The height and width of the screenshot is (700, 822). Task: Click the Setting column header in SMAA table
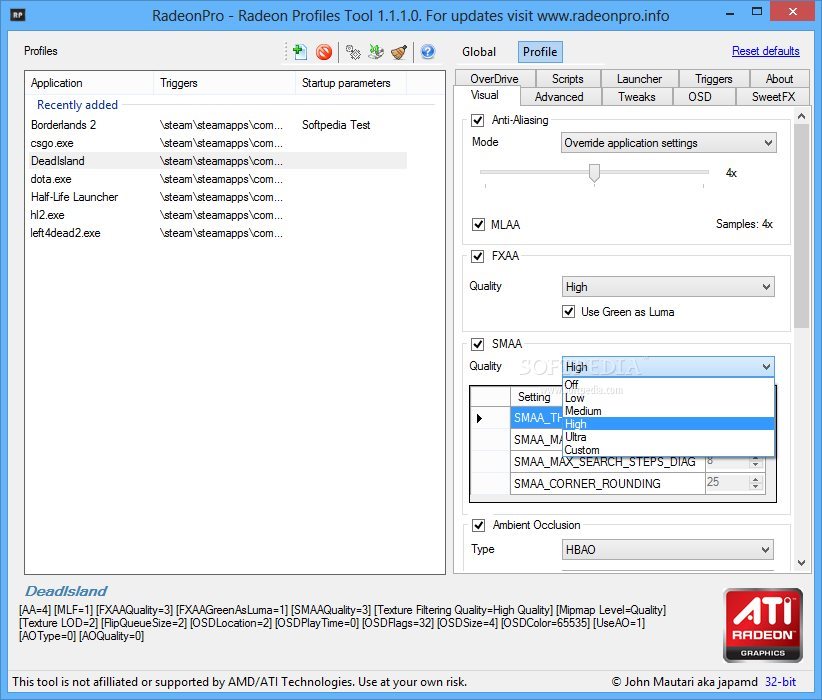coord(536,397)
